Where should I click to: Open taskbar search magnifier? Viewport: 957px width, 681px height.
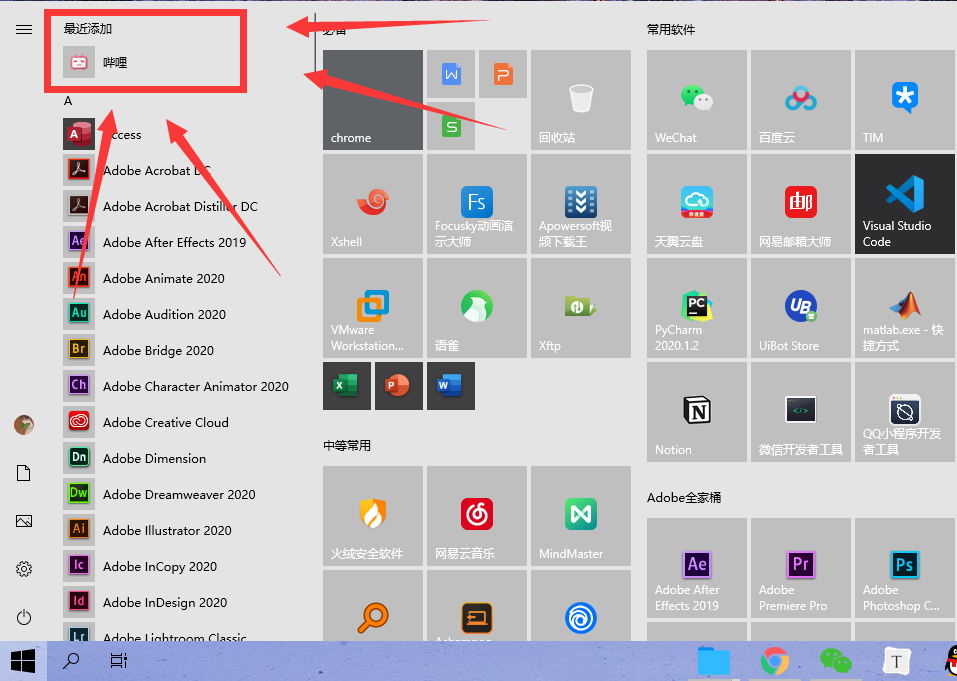pos(71,661)
